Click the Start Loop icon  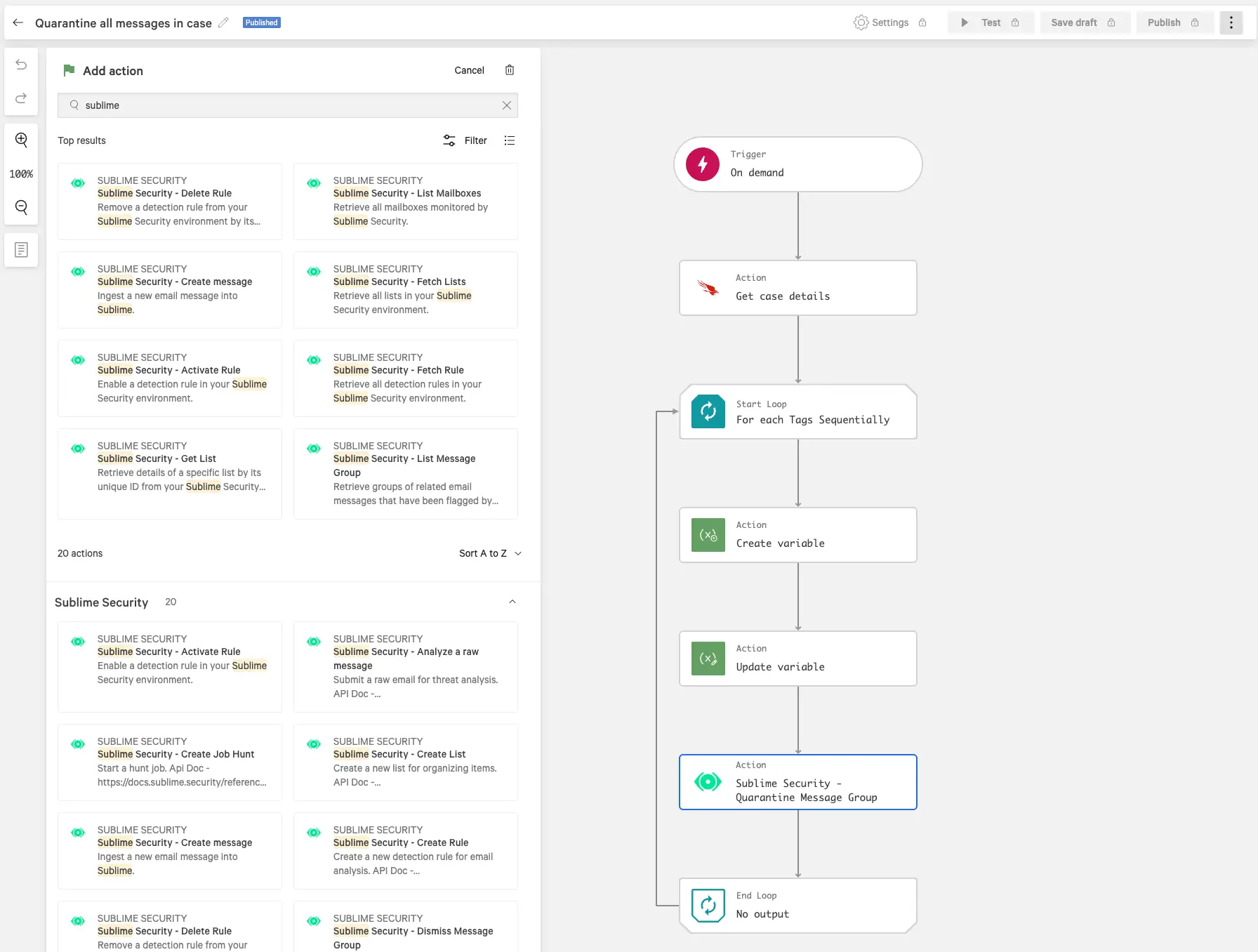click(x=708, y=411)
